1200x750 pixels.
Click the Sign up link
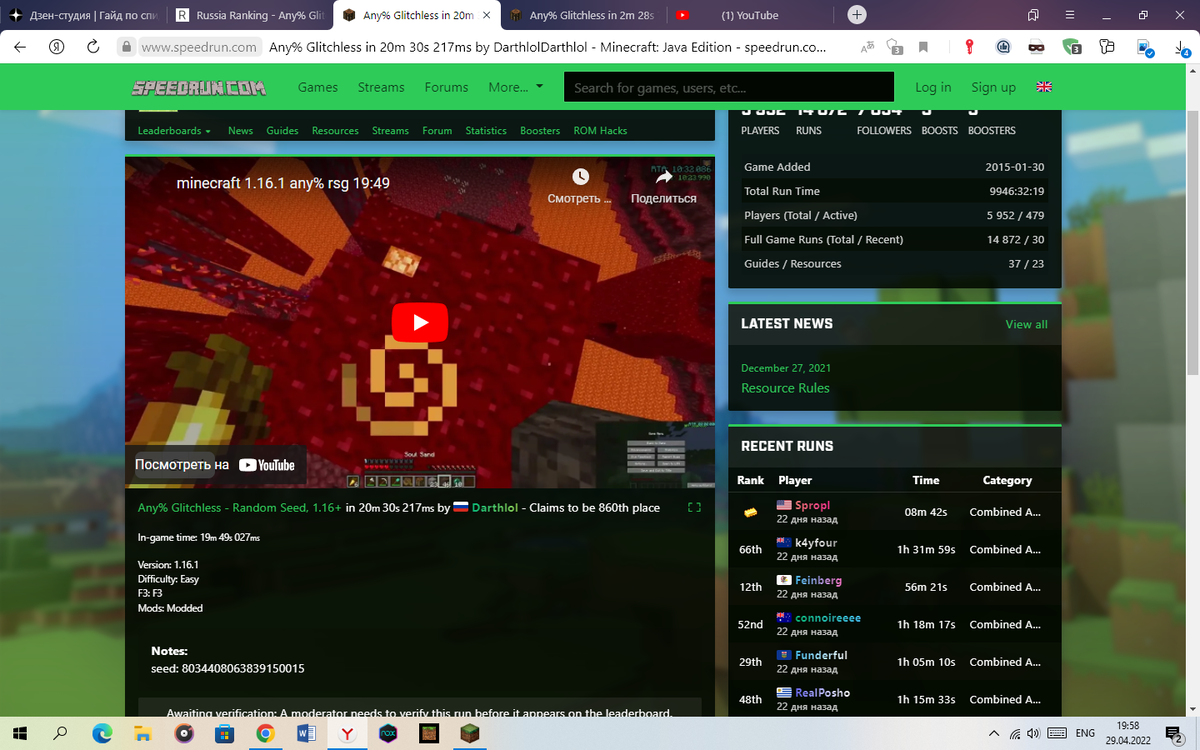click(993, 87)
